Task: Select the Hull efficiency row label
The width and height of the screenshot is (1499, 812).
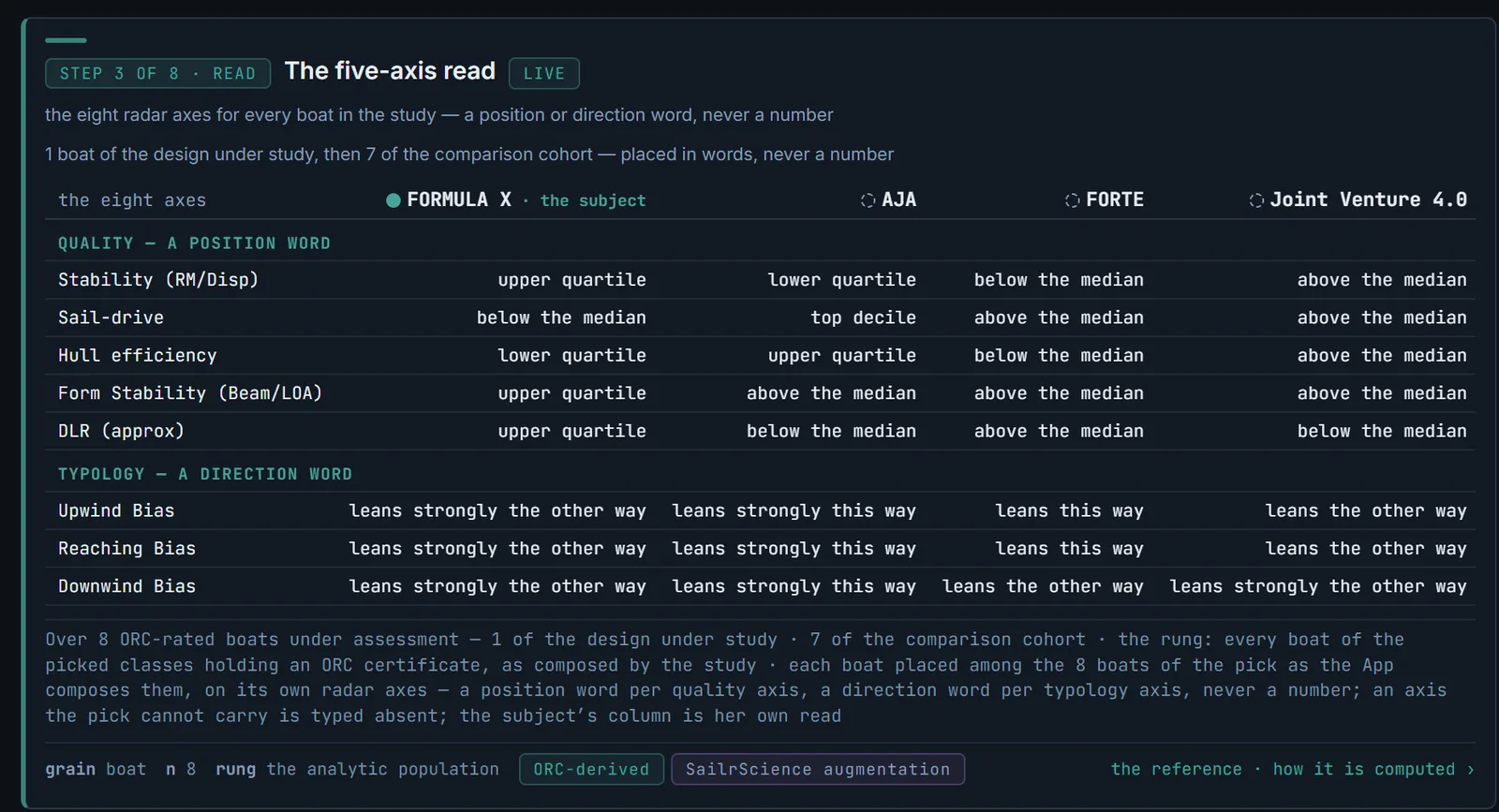Action: coord(137,356)
